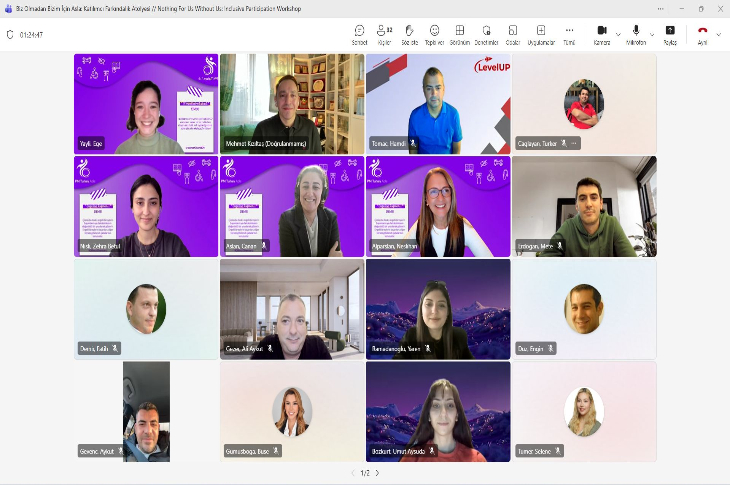The image size is (730, 485).
Task: Change layout with Görünüm button
Action: [460, 34]
